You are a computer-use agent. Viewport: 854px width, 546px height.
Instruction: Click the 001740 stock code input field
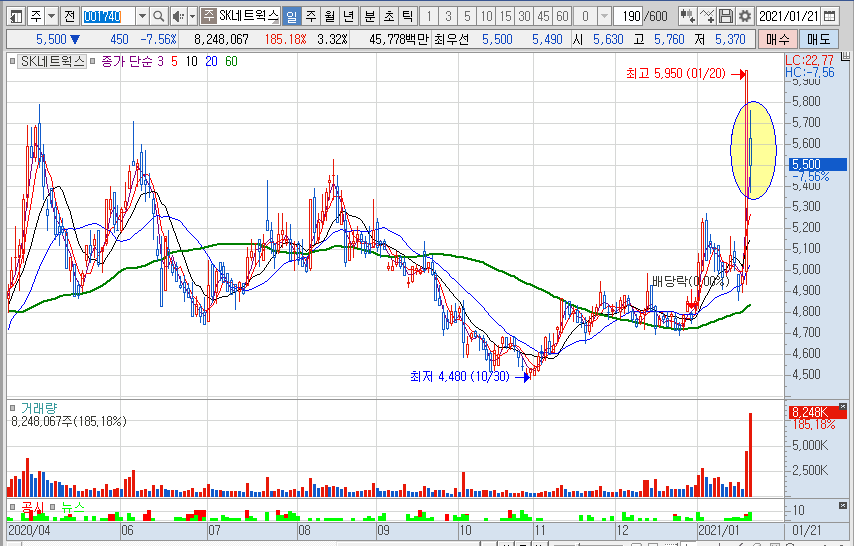(x=107, y=17)
